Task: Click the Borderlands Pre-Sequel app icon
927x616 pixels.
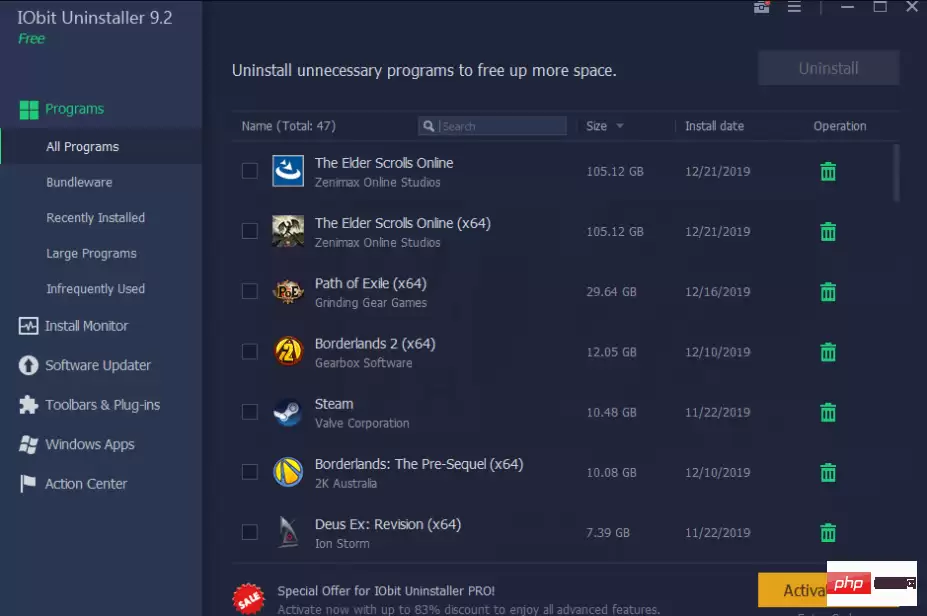Action: (288, 472)
